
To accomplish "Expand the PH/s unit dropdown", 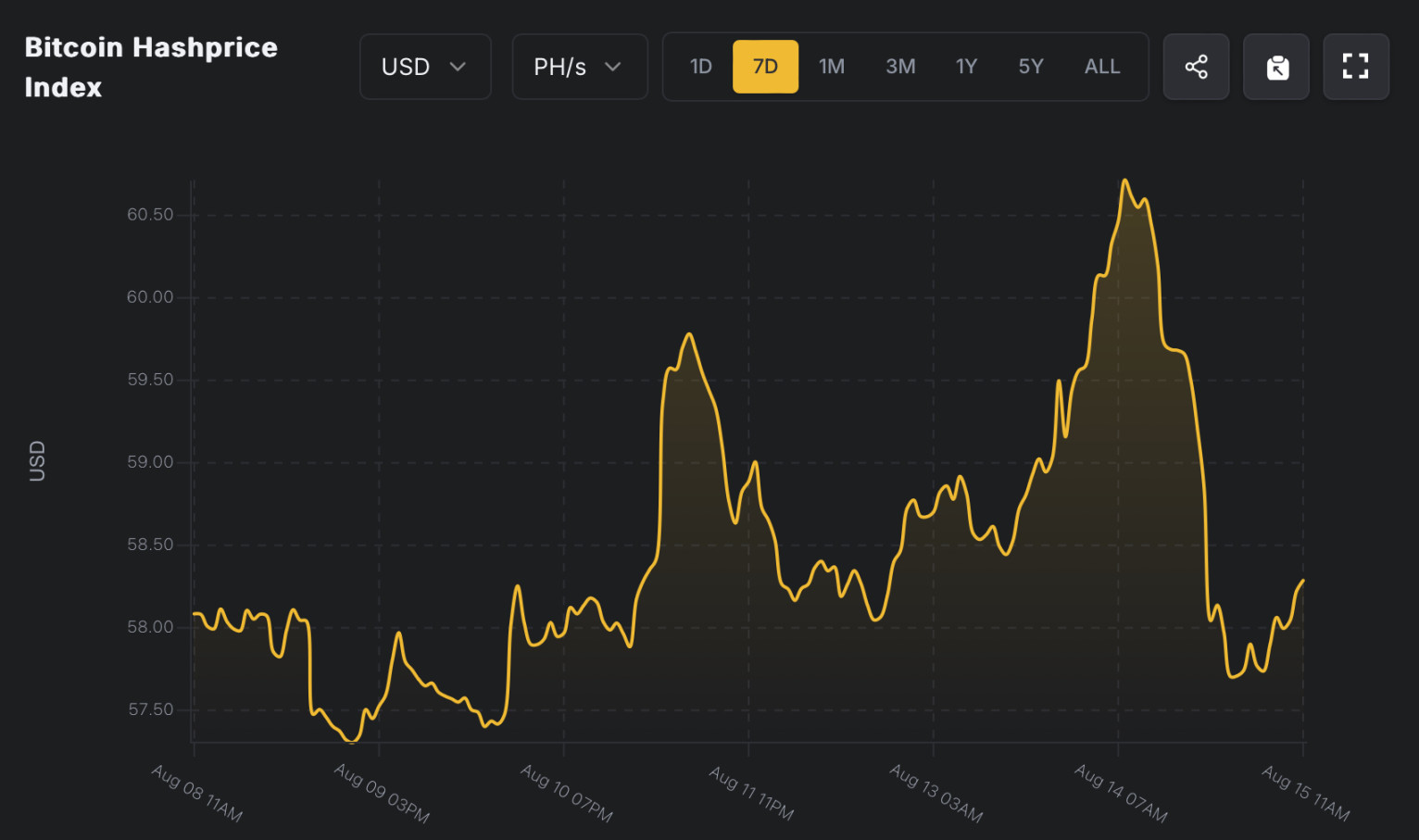I will pos(579,67).
